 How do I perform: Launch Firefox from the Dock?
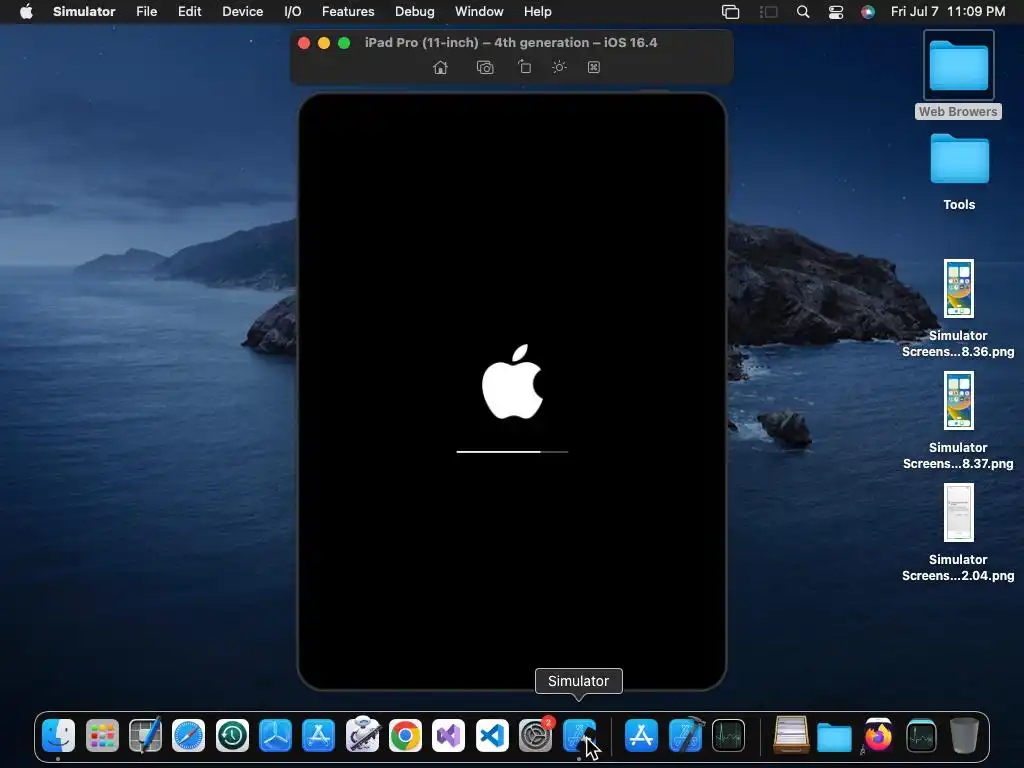click(x=878, y=736)
